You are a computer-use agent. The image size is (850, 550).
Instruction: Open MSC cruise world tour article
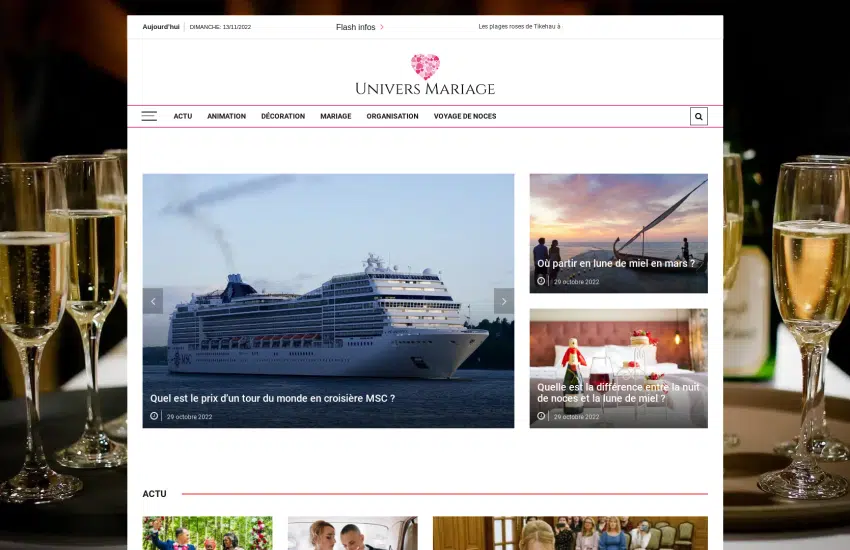point(272,398)
